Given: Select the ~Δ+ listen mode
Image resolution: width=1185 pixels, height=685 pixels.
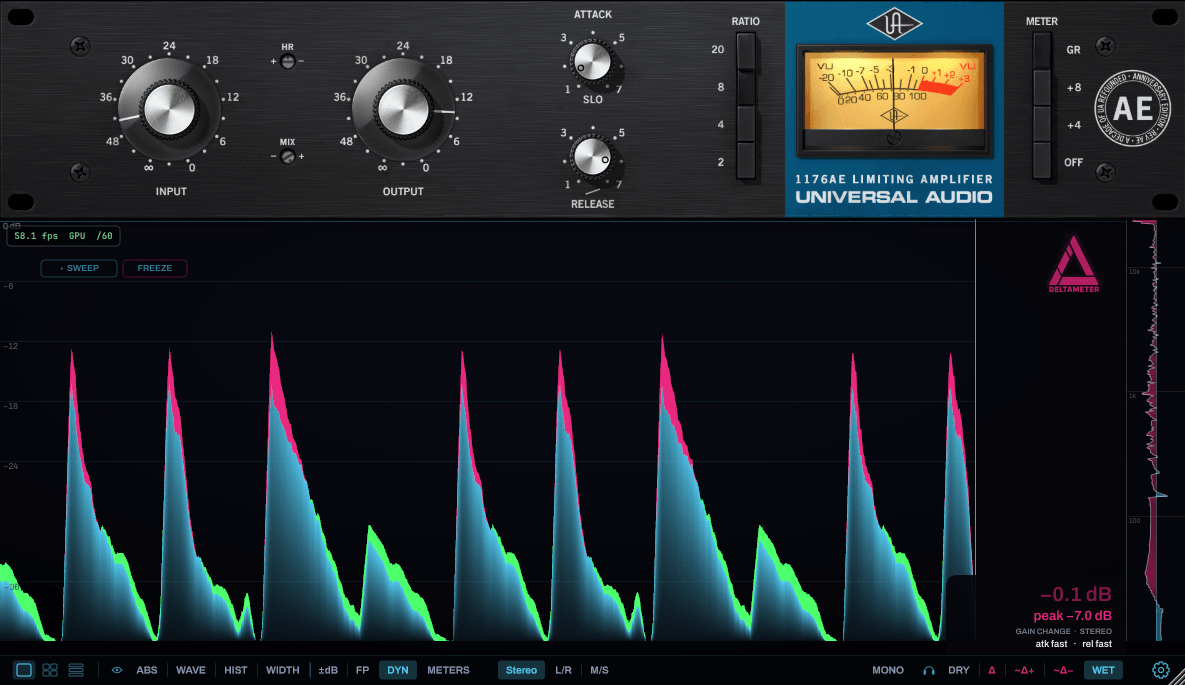Looking at the screenshot, I should (1024, 670).
